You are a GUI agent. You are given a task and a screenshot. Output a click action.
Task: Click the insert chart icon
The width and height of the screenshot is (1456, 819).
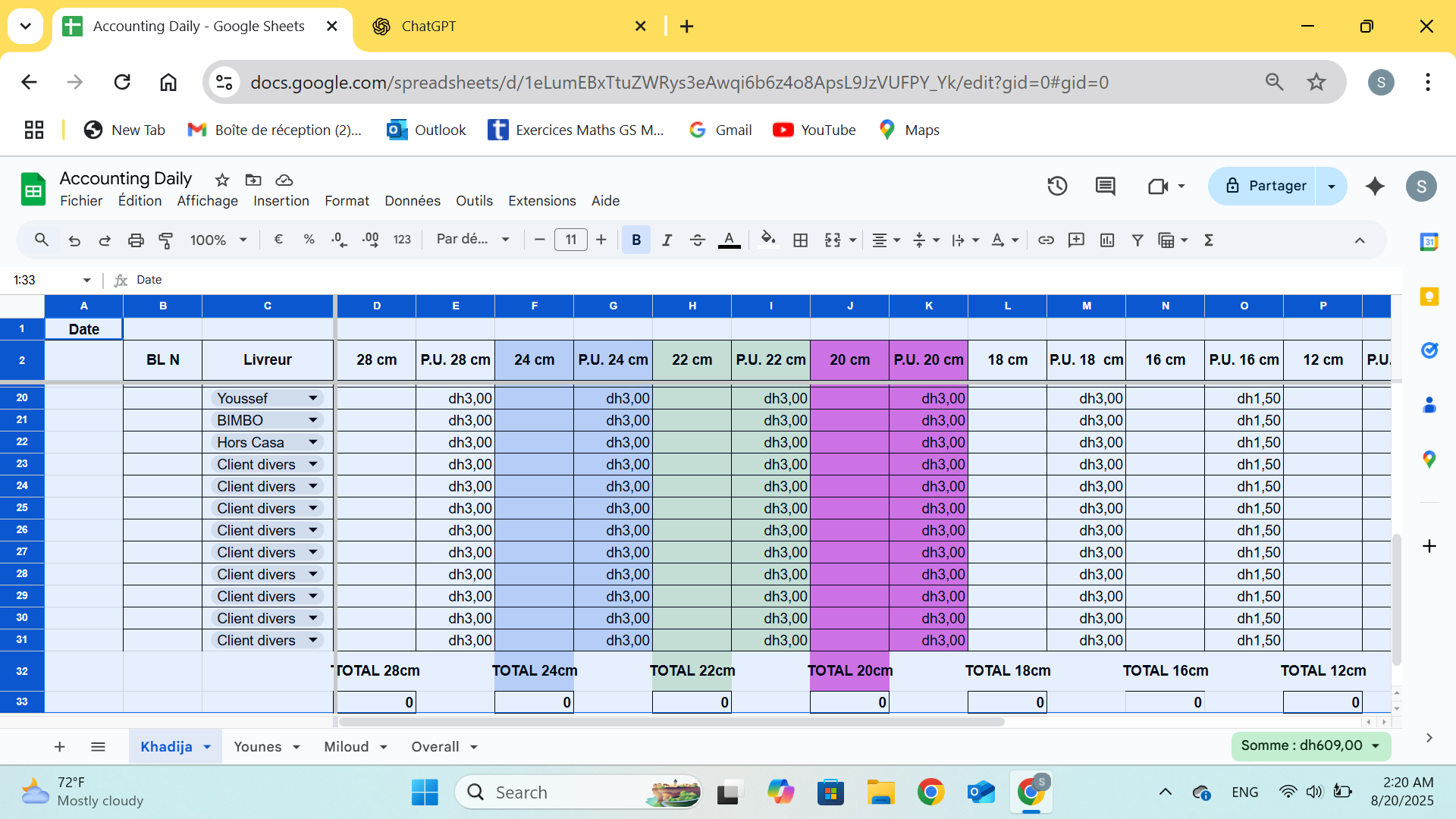click(x=1107, y=240)
